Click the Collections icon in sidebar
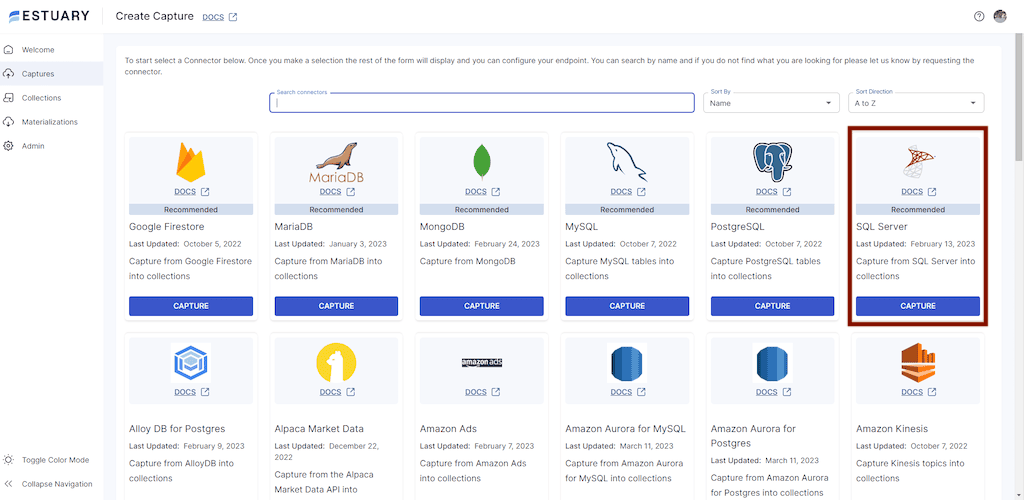1024x500 pixels. [9, 98]
